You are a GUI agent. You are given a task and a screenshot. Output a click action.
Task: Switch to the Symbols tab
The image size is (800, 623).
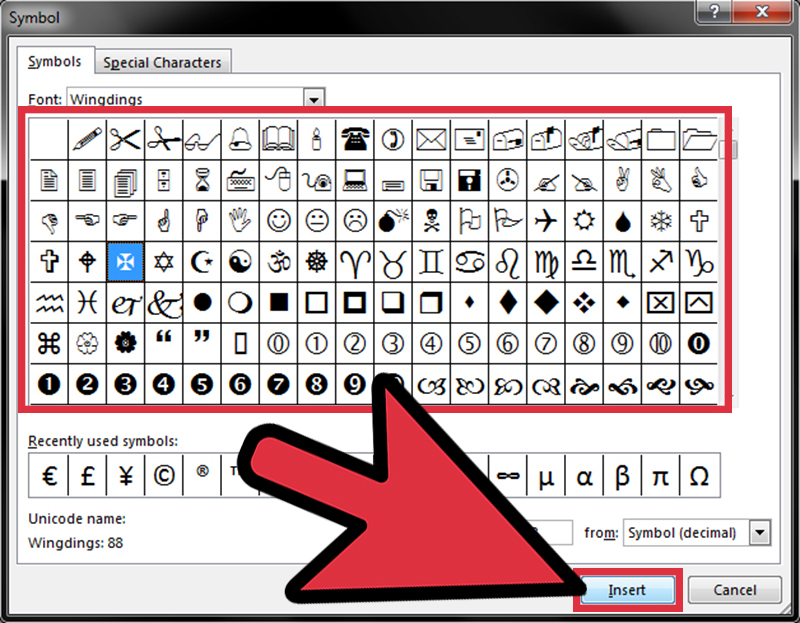[x=55, y=62]
